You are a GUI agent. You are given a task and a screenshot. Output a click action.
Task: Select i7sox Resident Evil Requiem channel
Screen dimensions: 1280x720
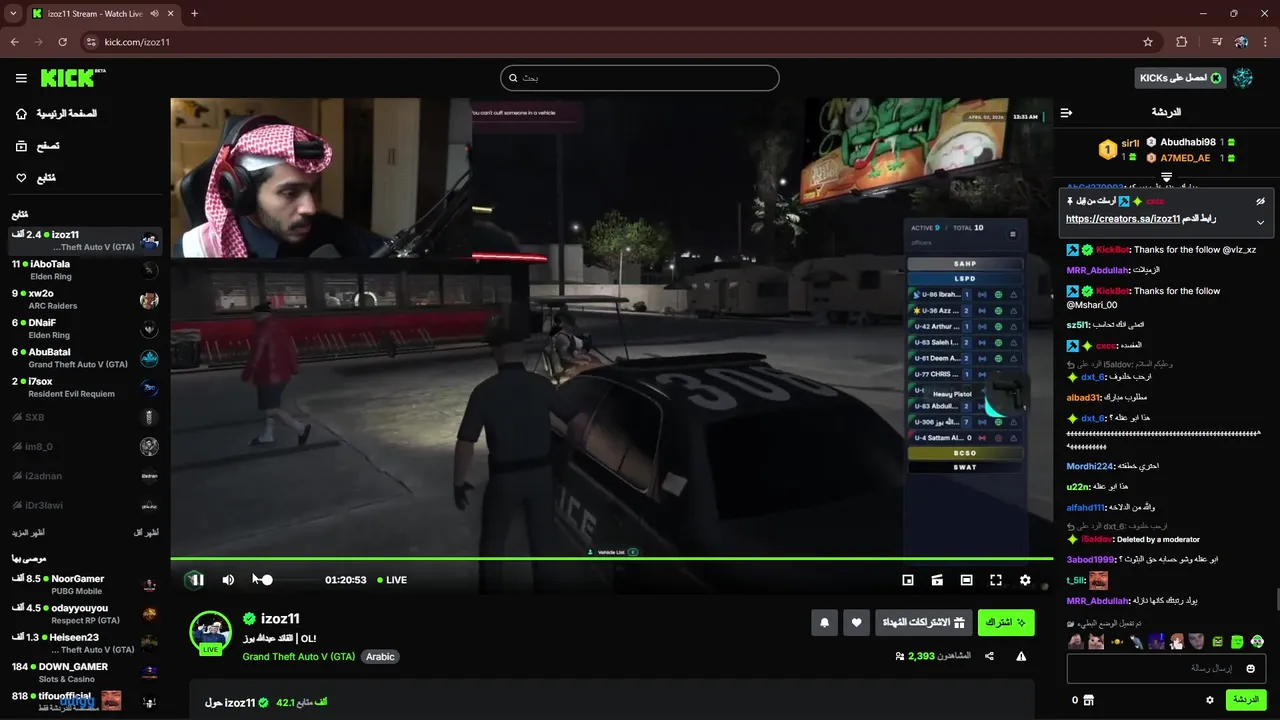coord(85,387)
